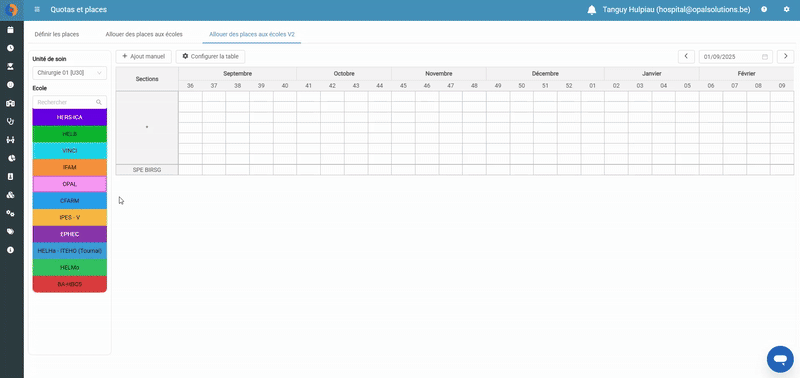Click the Sections column header
The image size is (800, 378).
tap(147, 79)
